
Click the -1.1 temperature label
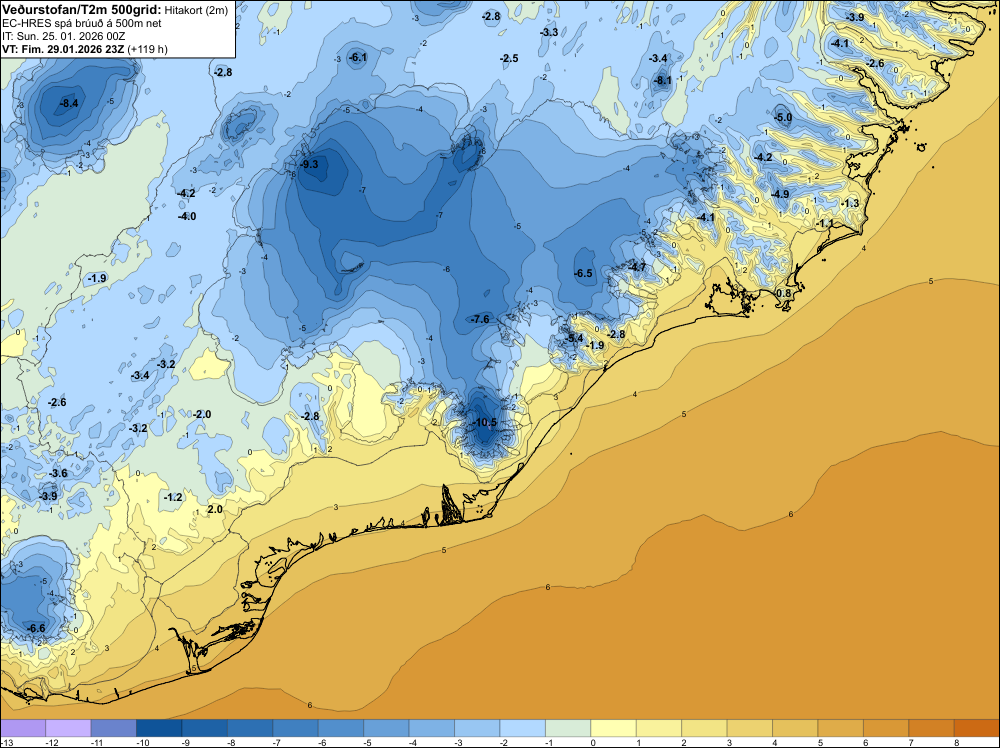[825, 224]
